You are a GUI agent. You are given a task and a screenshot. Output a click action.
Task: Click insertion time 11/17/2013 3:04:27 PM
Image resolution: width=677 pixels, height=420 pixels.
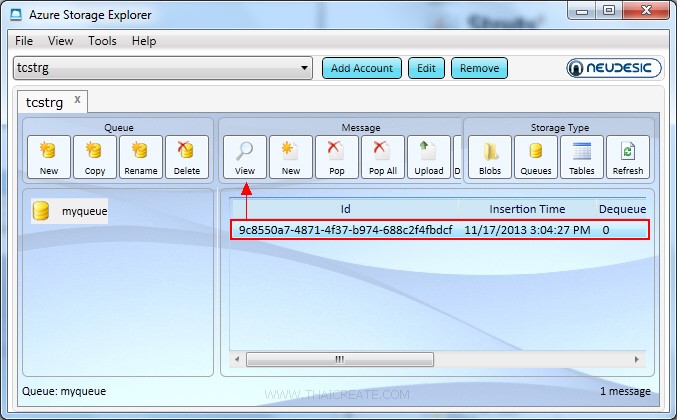click(527, 230)
